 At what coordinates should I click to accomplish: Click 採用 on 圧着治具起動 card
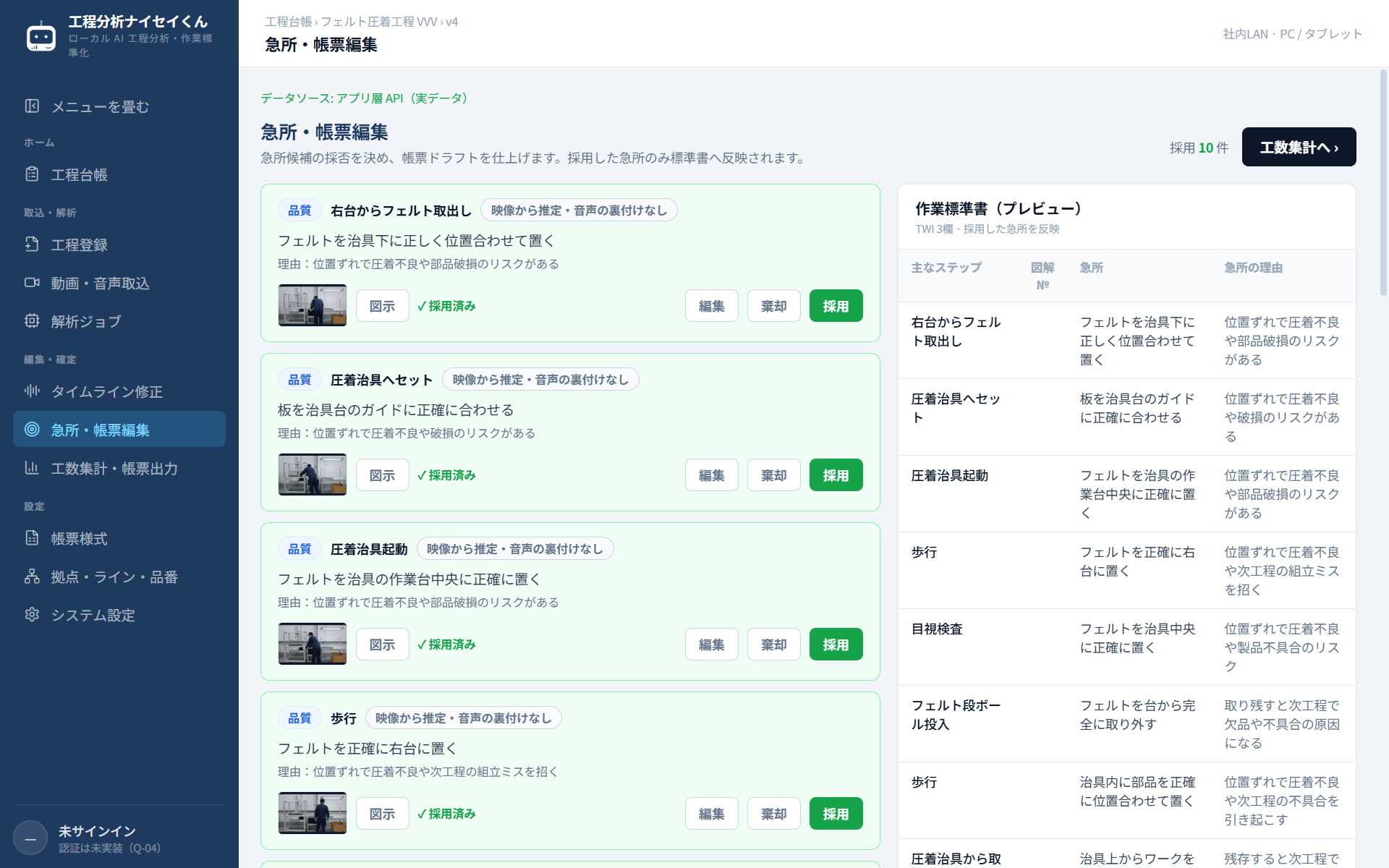(x=836, y=644)
